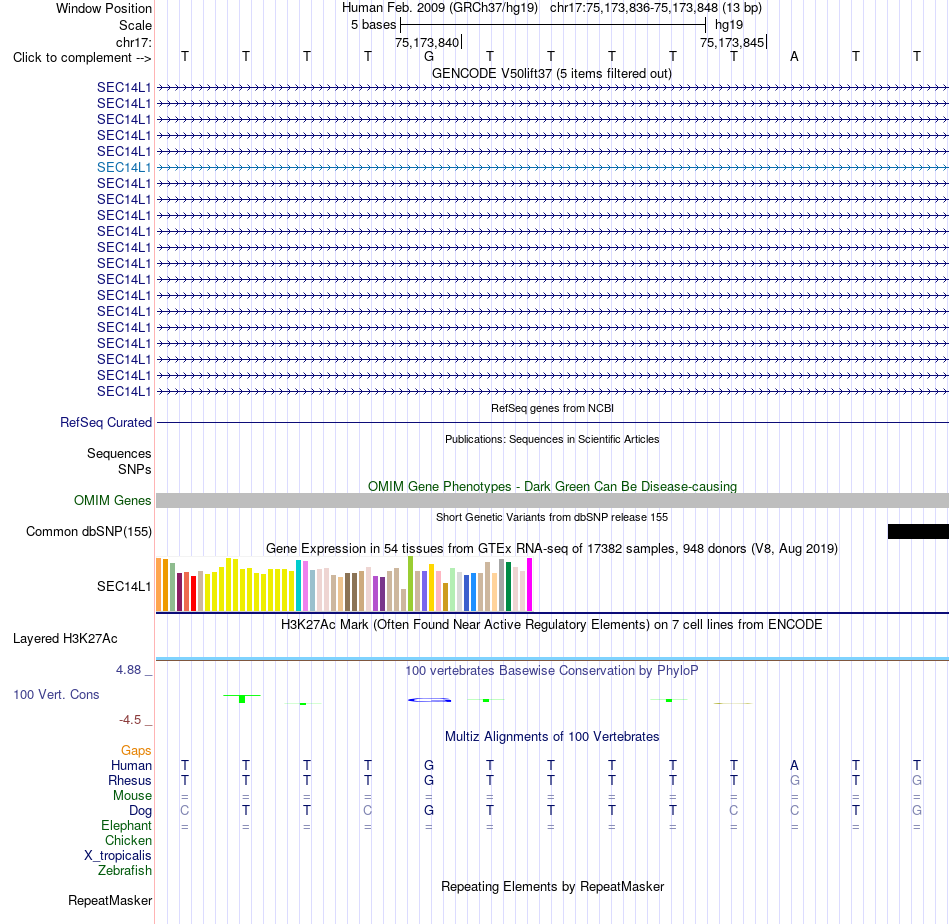This screenshot has width=950, height=924.
Task: Click the Human Feb. 2009 (GRCh37/hg19) assembly text
Action: 440,8
